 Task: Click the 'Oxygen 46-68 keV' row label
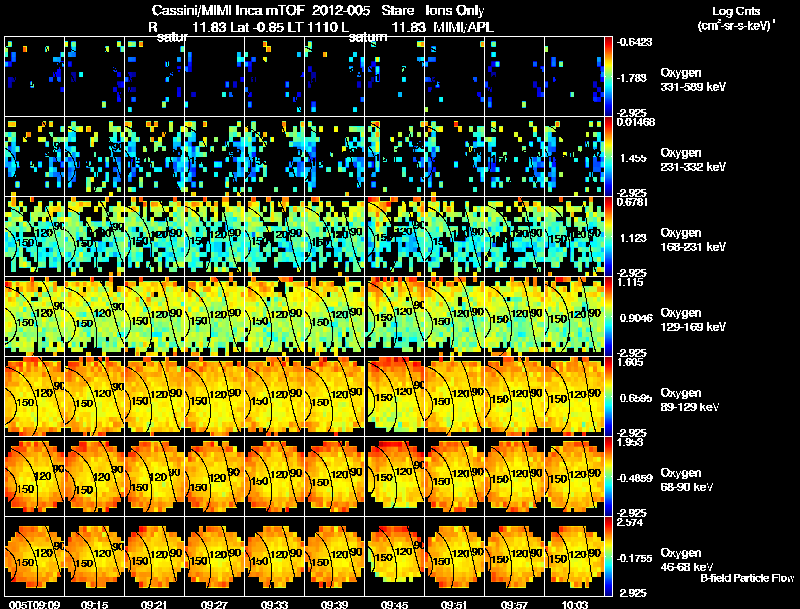click(687, 560)
